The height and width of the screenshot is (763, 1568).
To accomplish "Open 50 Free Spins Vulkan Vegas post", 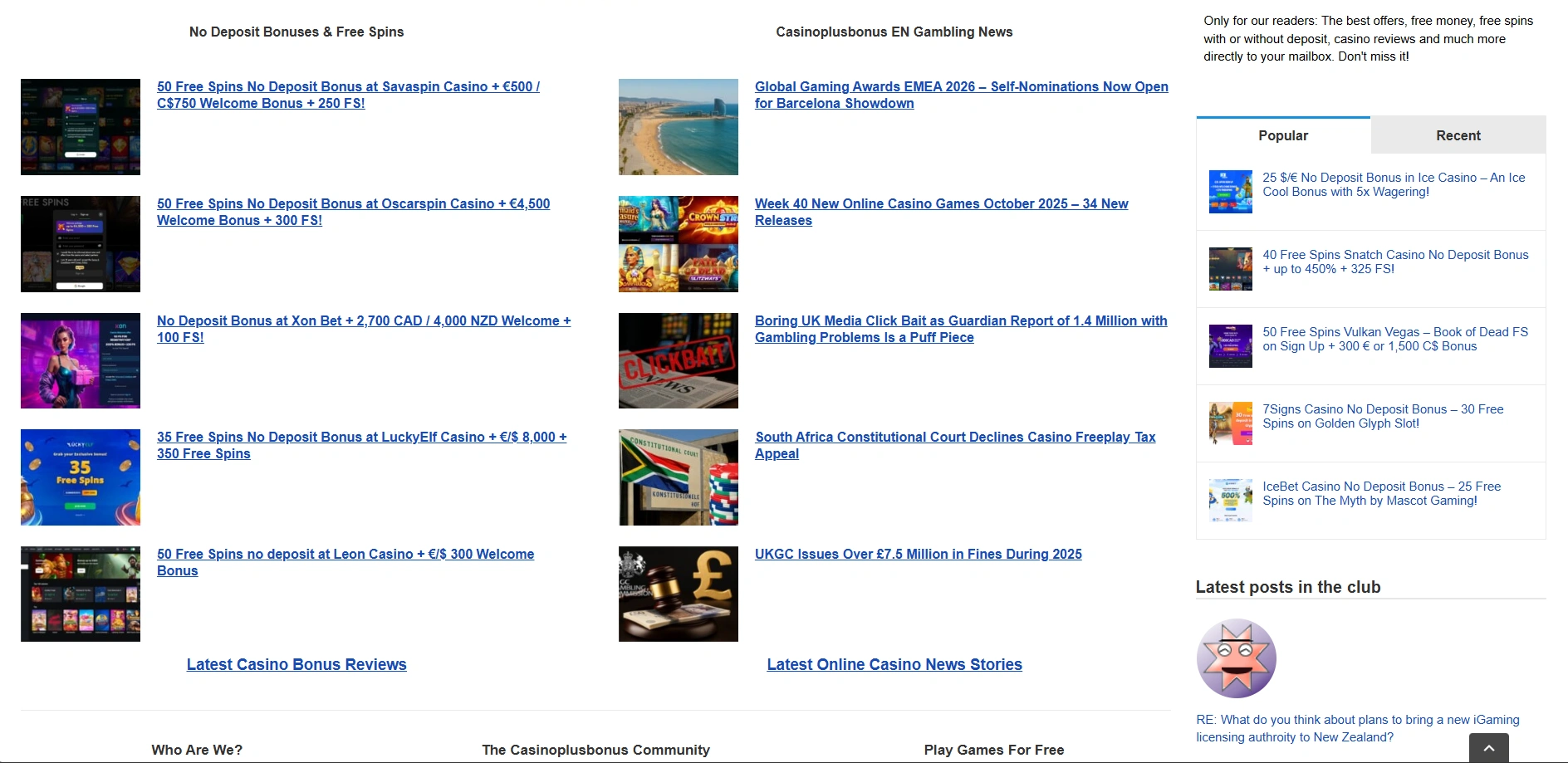I will point(1395,339).
